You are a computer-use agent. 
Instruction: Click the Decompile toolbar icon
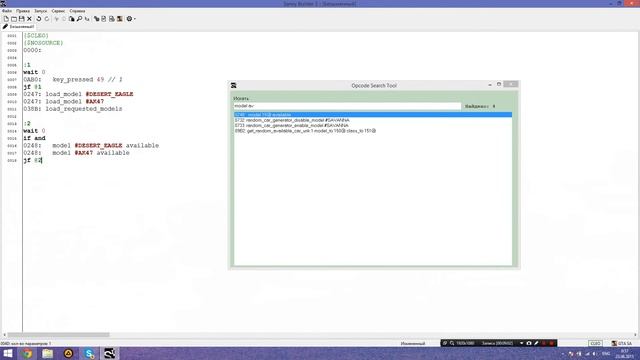111,19
